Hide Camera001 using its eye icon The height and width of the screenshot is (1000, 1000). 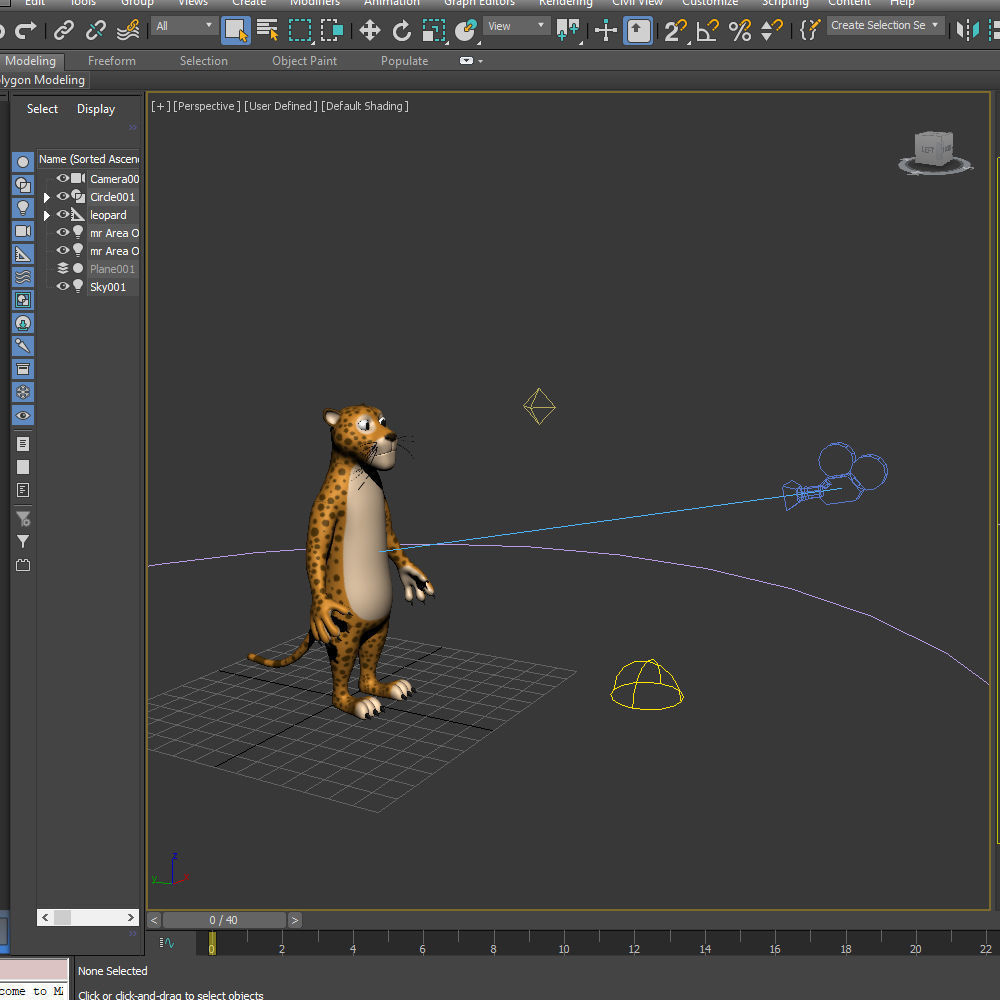[x=62, y=179]
